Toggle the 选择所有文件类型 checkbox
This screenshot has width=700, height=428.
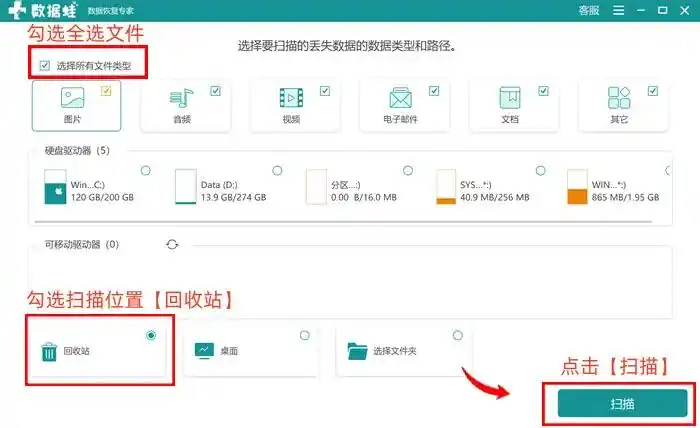click(x=45, y=66)
